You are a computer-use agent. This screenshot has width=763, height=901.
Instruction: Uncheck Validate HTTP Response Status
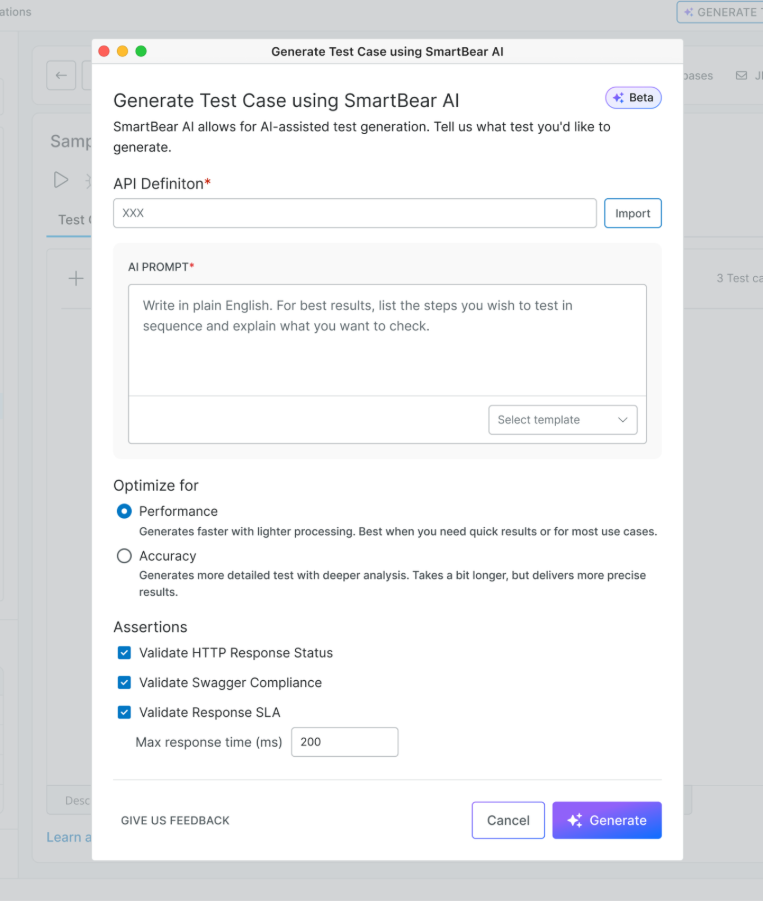pos(124,653)
